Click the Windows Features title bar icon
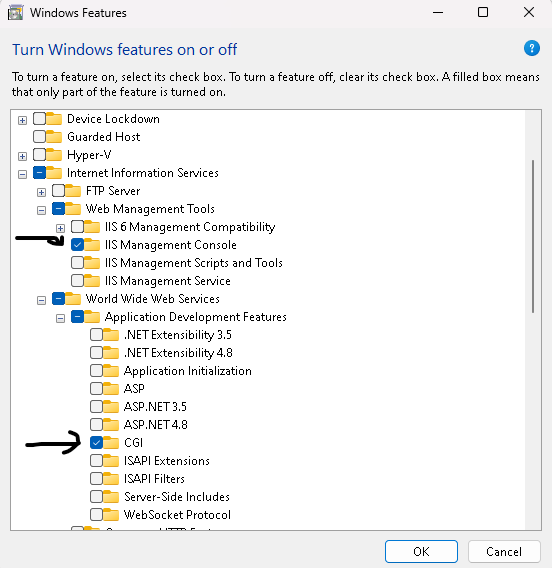Image resolution: width=552 pixels, height=568 pixels. click(x=15, y=13)
